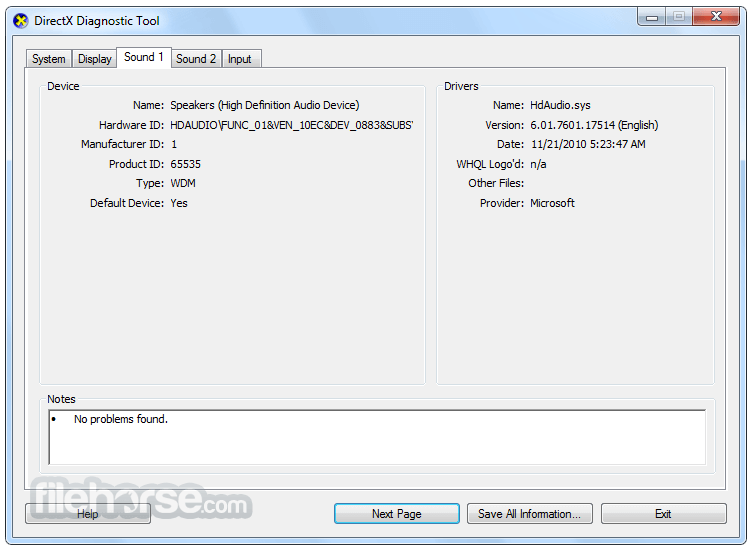
Task: Click the 'Notes' group heading
Action: pos(61,399)
